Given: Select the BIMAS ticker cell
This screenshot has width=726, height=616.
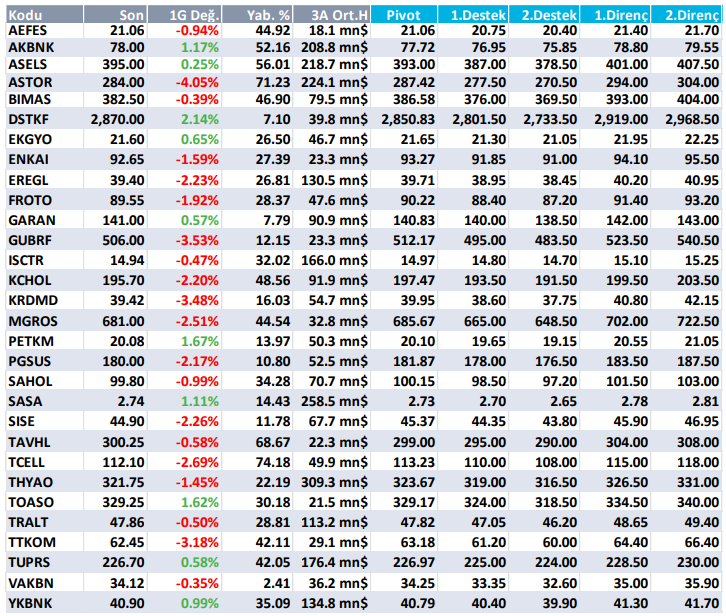Looking at the screenshot, I should 44,100.
